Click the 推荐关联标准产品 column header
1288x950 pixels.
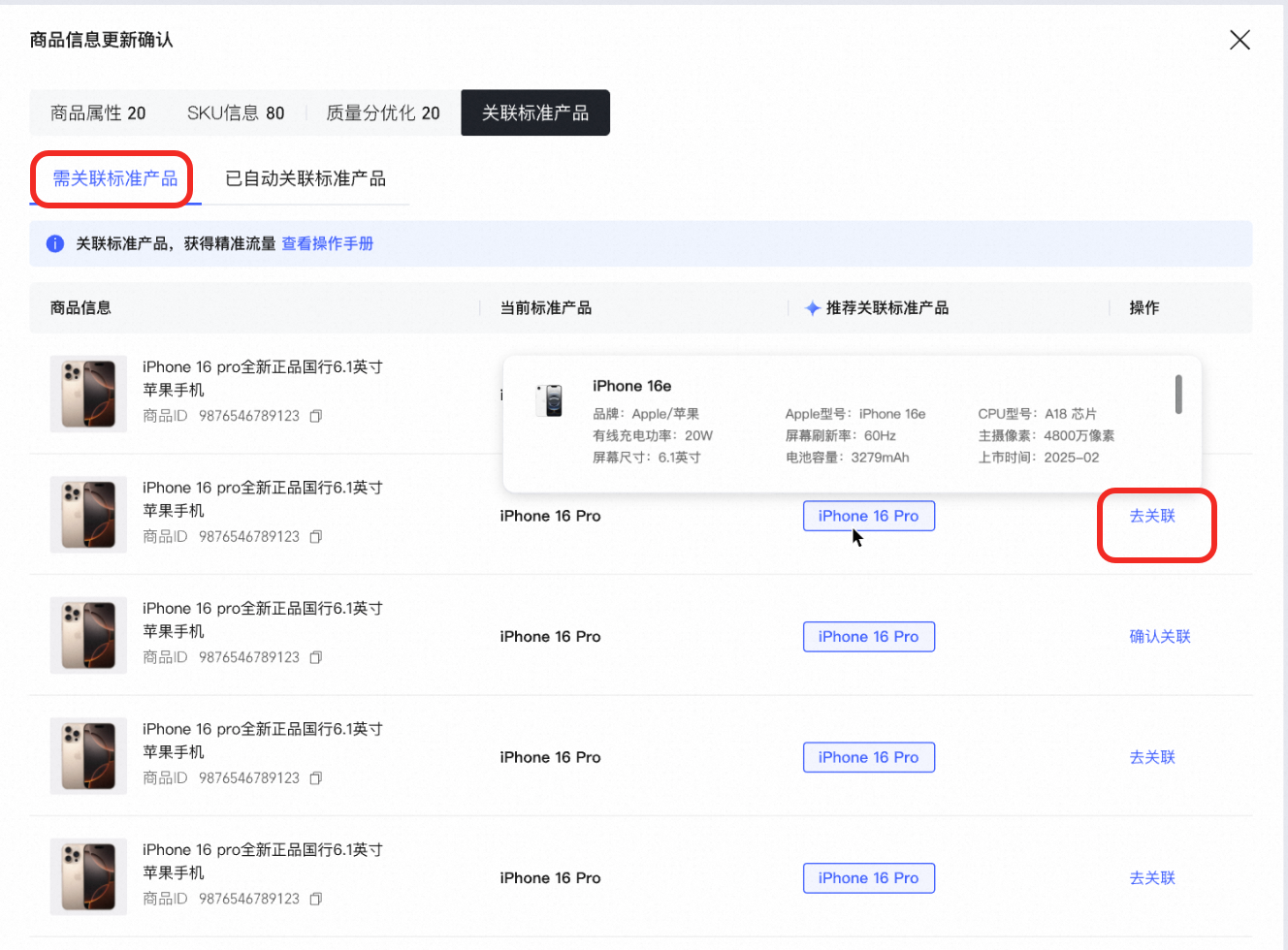(x=887, y=307)
